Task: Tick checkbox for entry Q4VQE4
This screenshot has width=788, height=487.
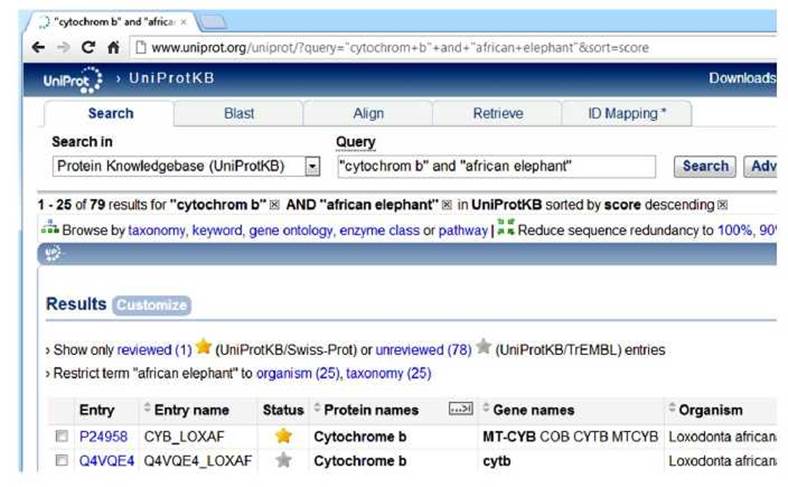Action: (62, 460)
